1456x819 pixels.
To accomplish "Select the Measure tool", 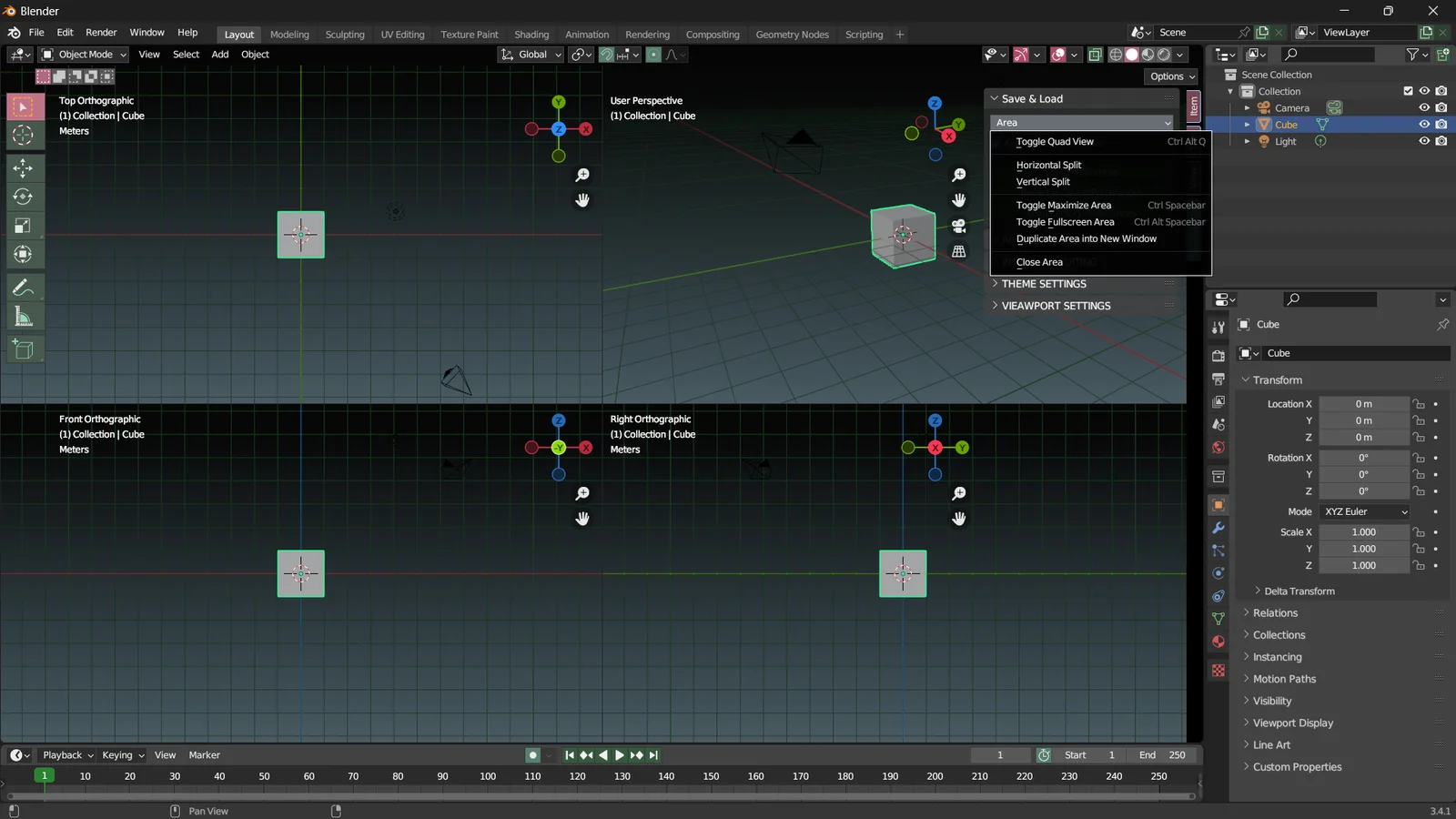I will (23, 316).
